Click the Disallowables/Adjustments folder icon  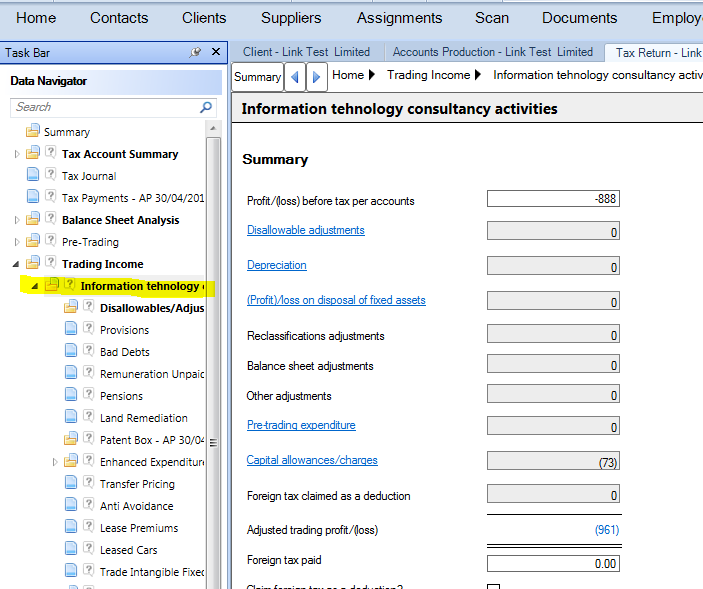pos(70,306)
